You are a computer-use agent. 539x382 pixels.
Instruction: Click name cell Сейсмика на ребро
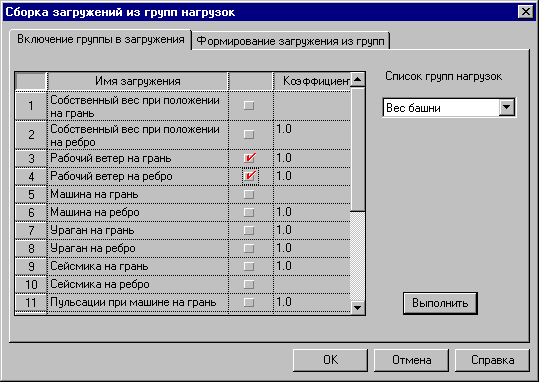coord(138,284)
